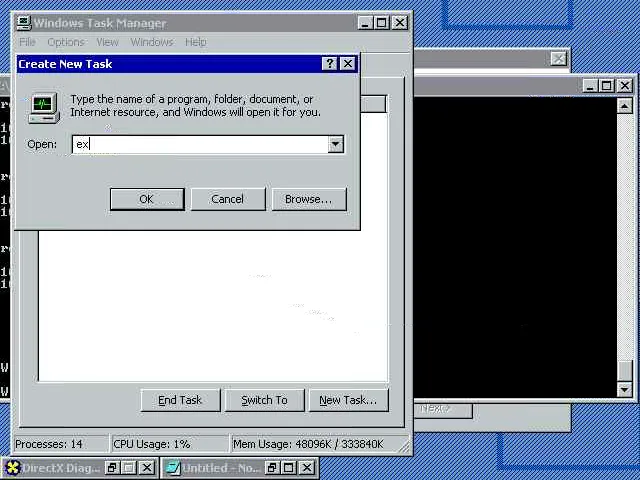640x480 pixels.
Task: Minimize the Windows Task Manager window
Action: point(365,23)
